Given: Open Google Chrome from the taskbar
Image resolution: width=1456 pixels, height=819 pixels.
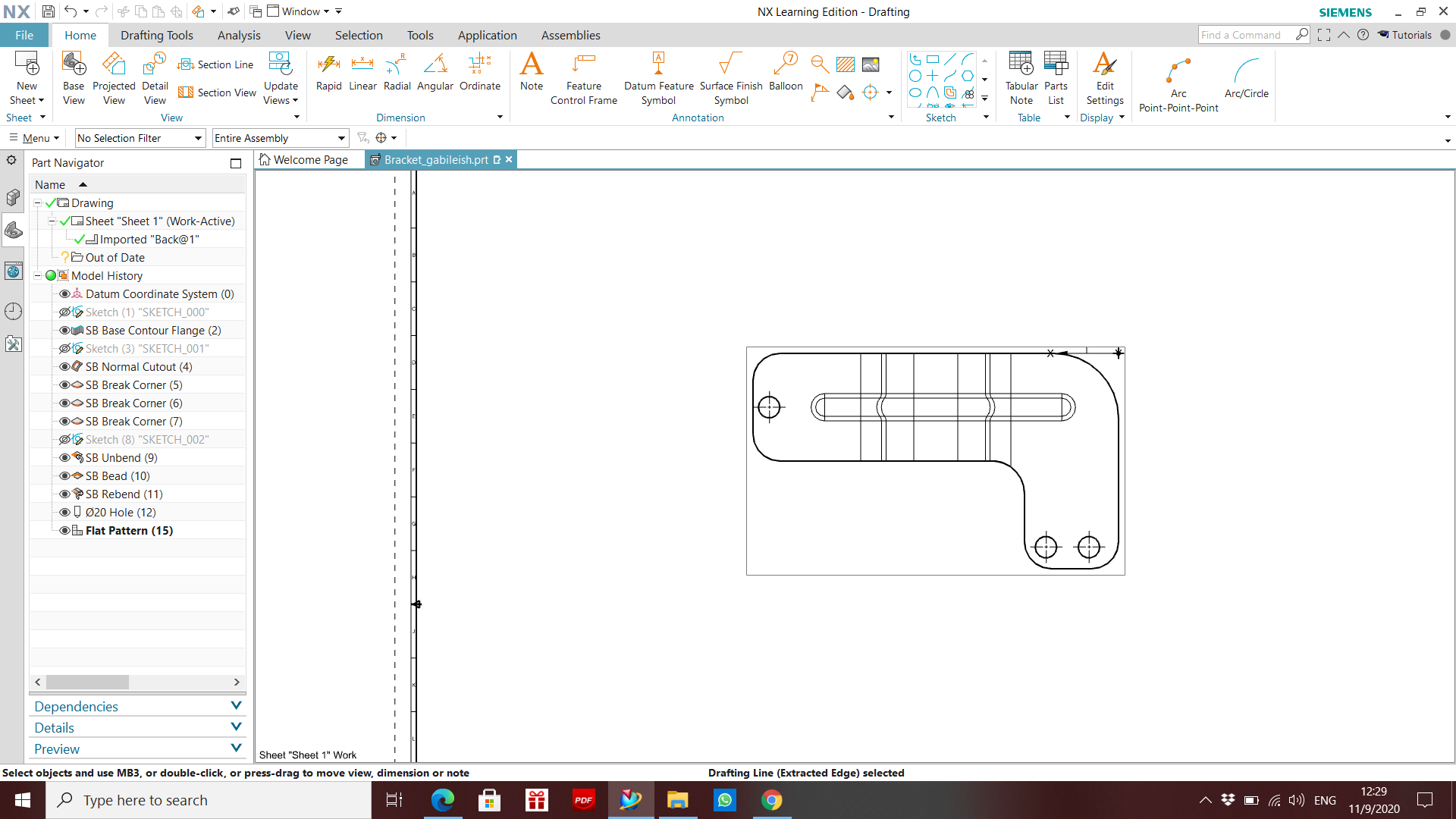Looking at the screenshot, I should click(771, 800).
